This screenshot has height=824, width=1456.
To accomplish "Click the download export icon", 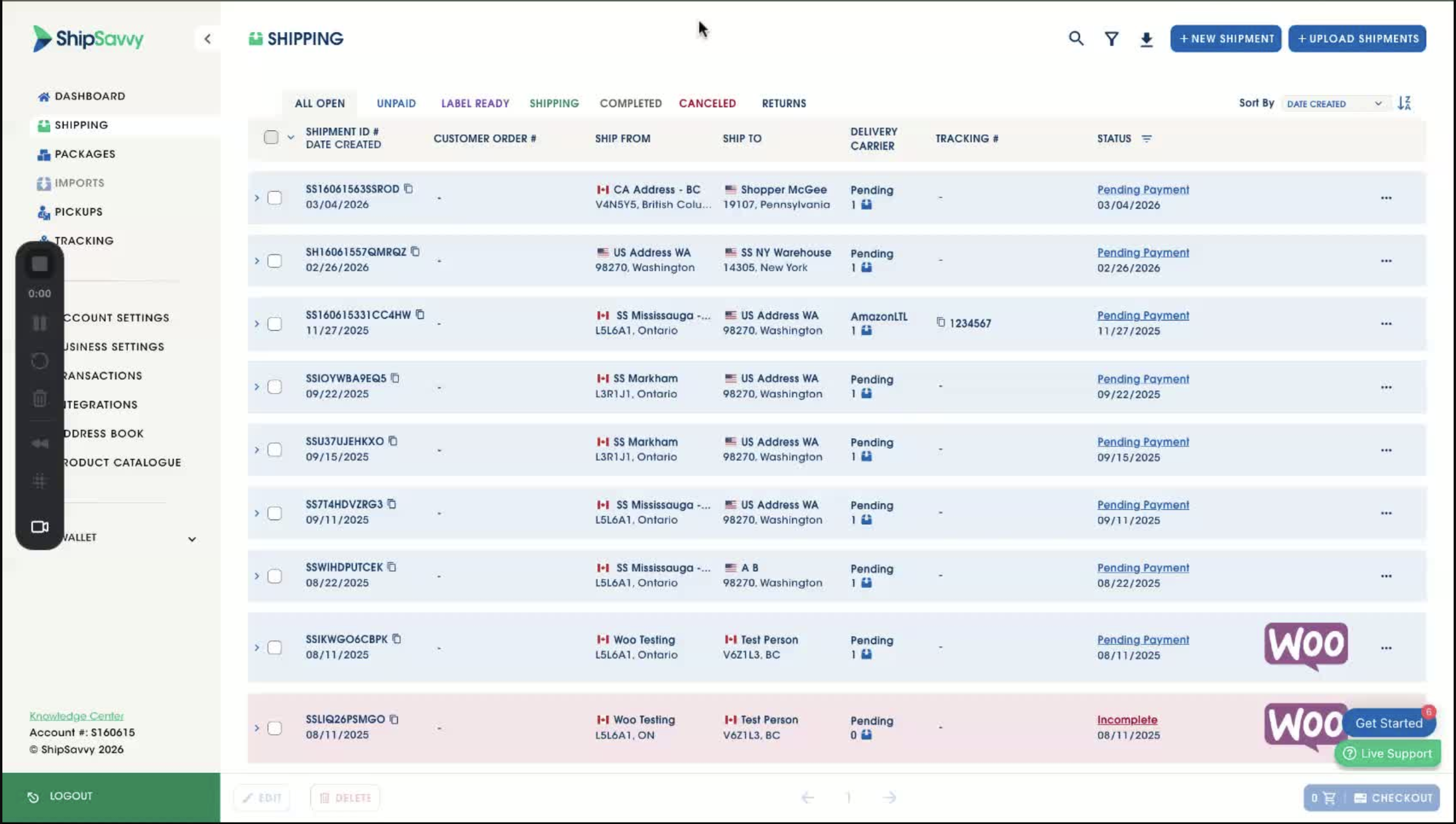I will click(1146, 39).
